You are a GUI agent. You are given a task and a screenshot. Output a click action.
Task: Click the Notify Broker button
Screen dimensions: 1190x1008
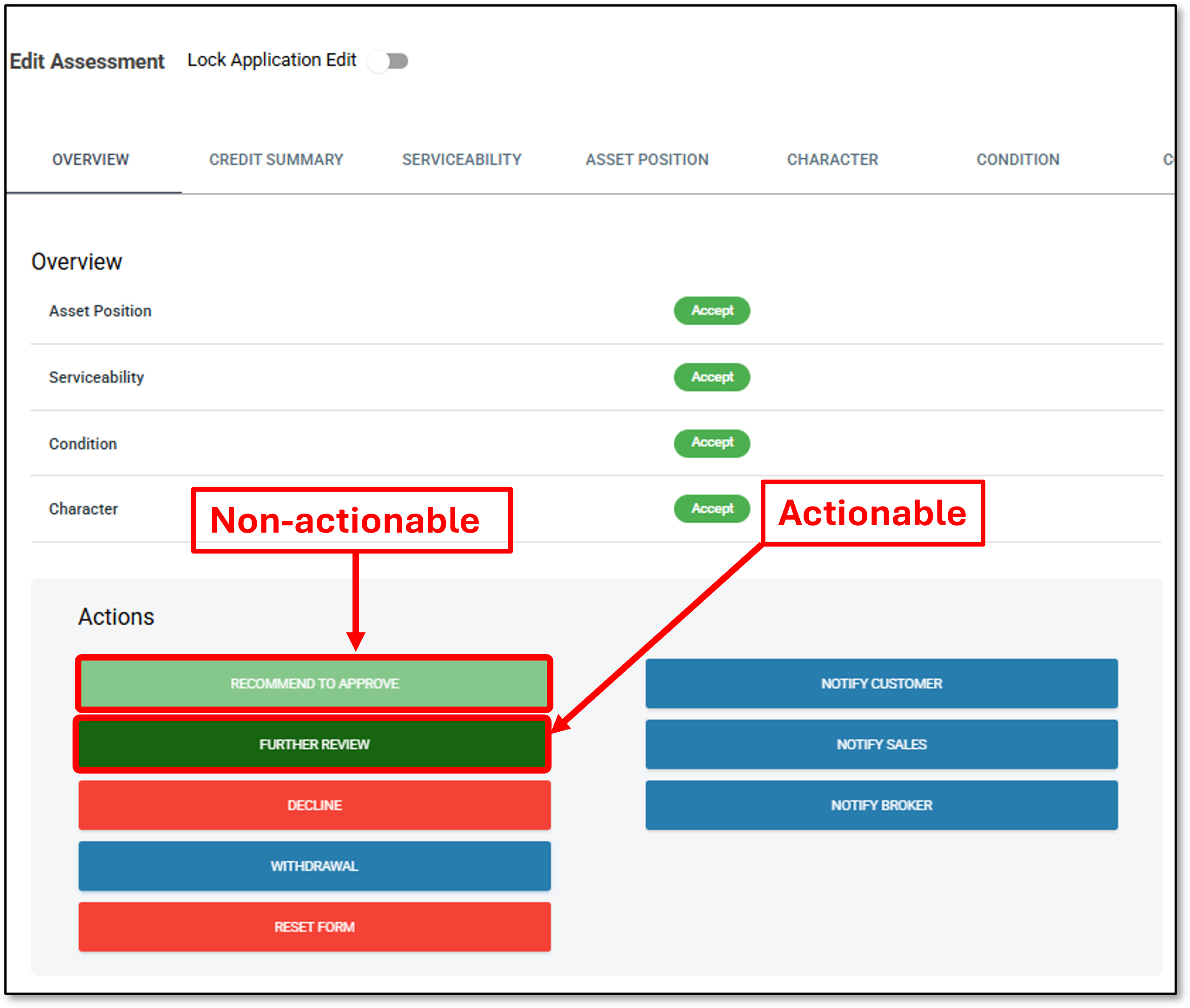(x=881, y=805)
